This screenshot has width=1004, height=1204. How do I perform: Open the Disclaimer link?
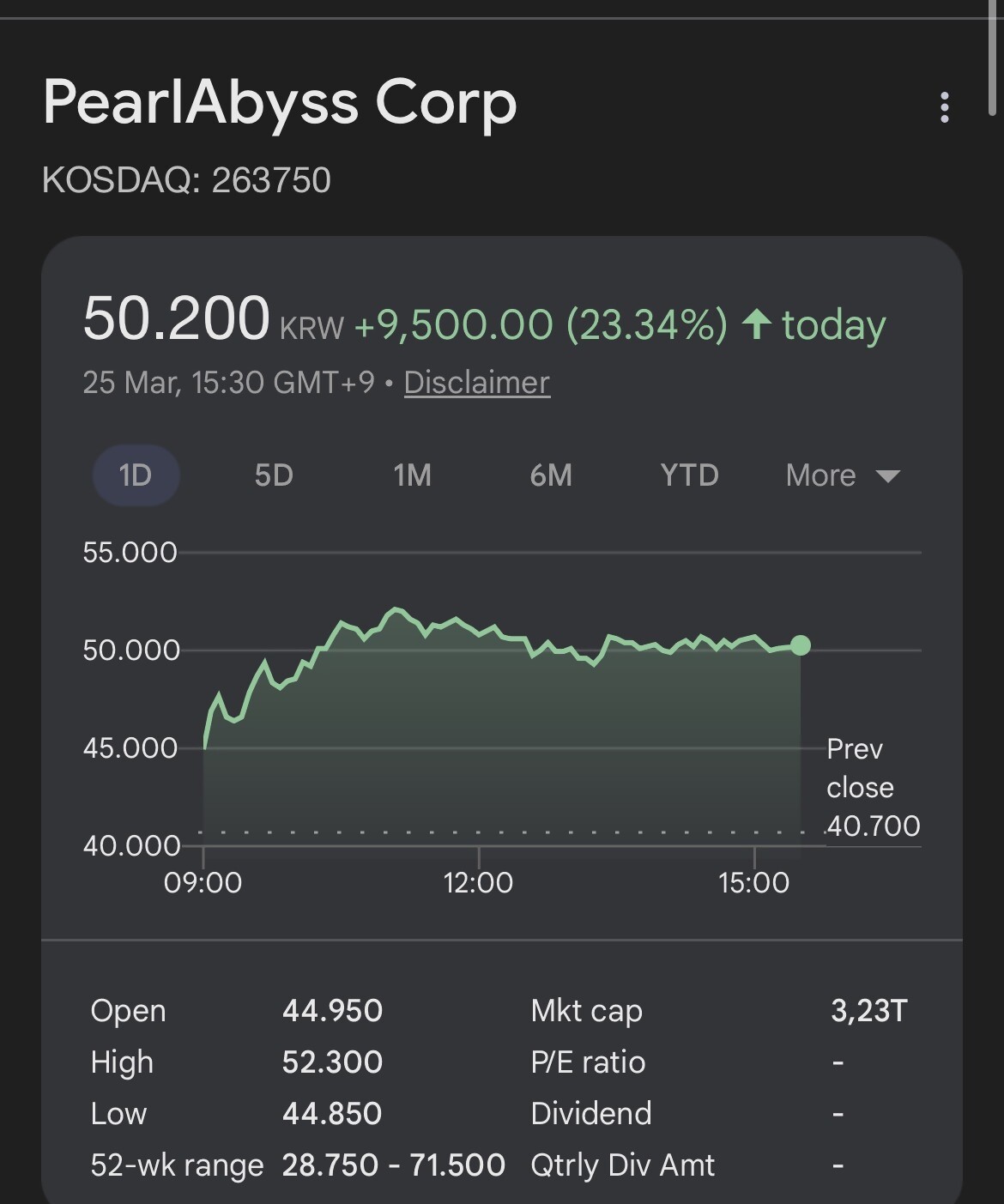(x=476, y=383)
